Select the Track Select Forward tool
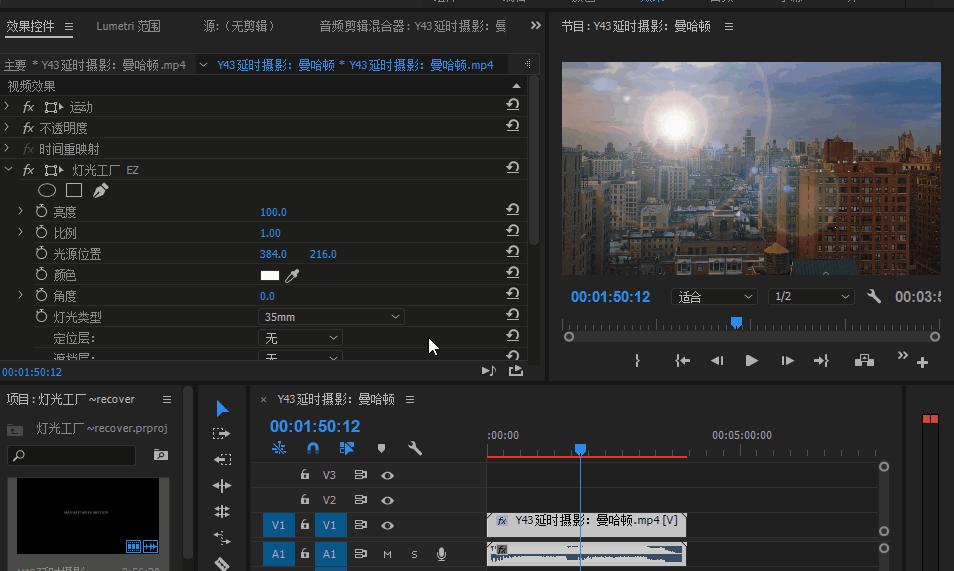Screen dimensions: 954x571 pos(222,433)
